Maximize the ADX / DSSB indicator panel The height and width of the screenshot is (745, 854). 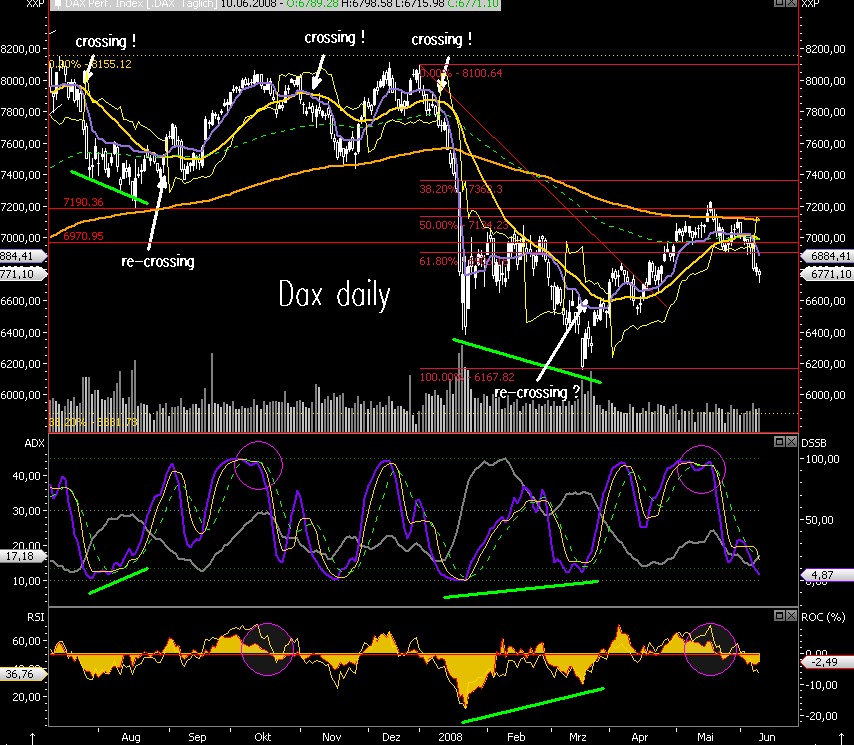pyautogui.click(x=779, y=442)
